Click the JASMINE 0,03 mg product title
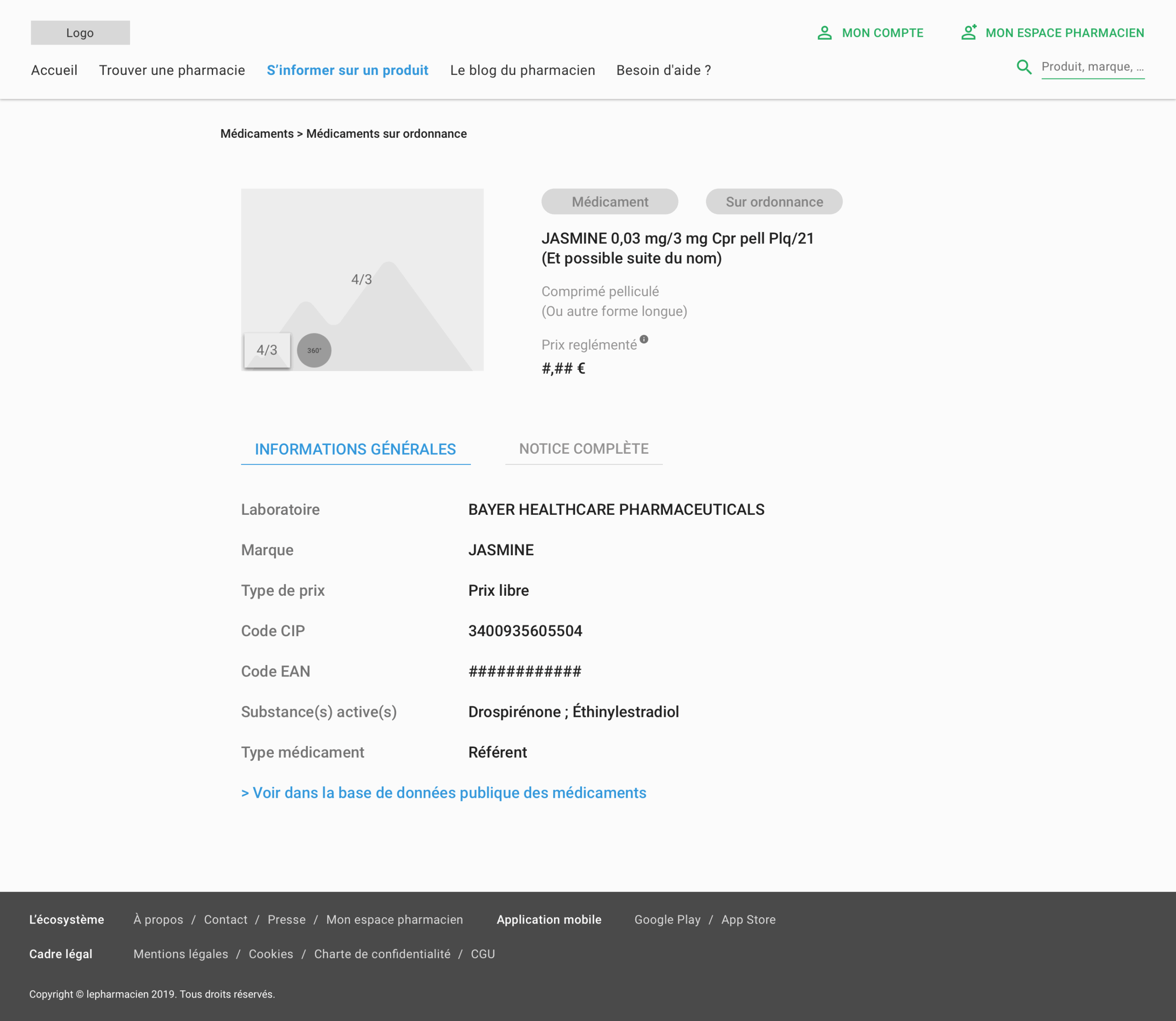The image size is (1176, 1021). (x=678, y=248)
